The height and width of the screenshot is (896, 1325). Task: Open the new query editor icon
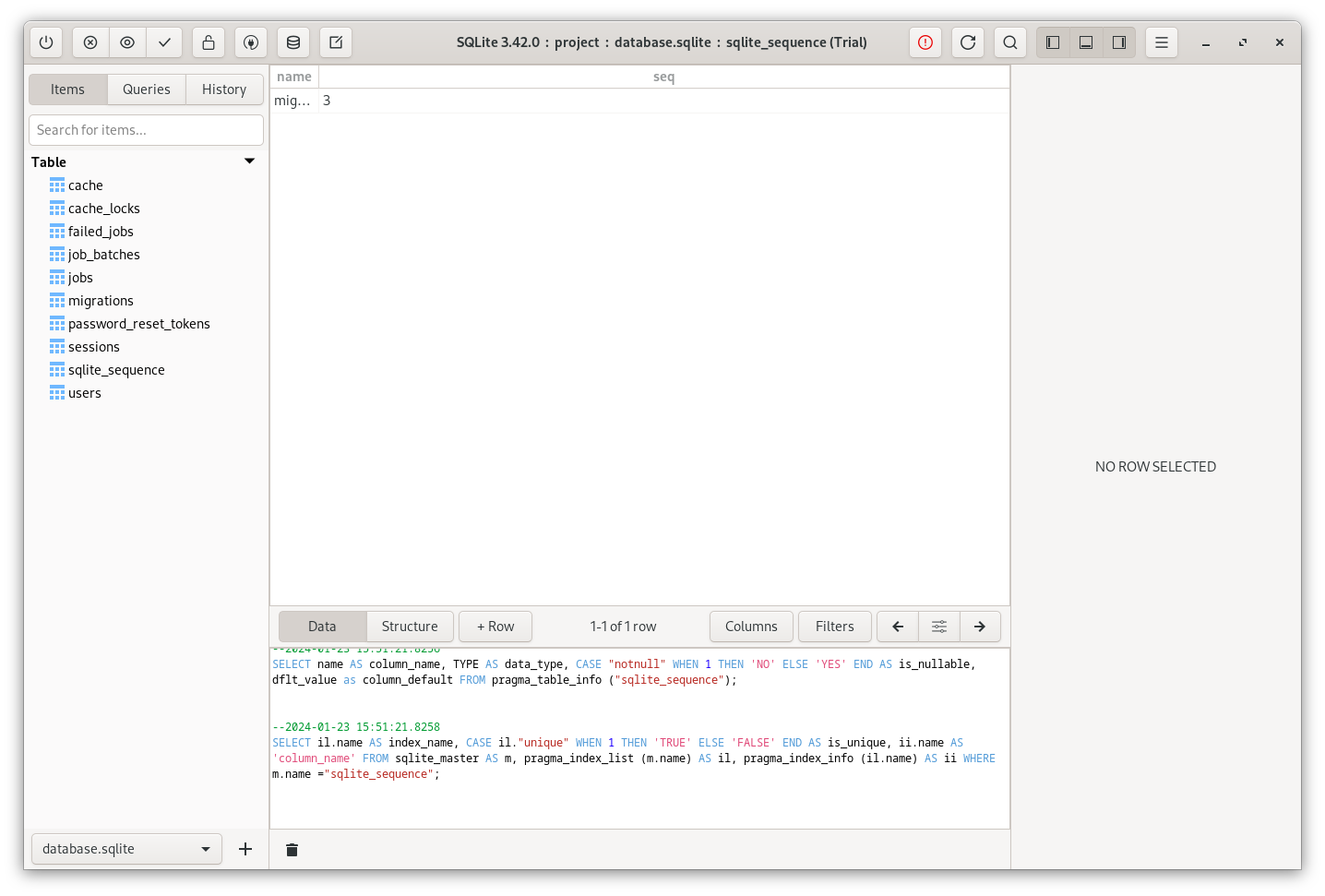click(336, 42)
